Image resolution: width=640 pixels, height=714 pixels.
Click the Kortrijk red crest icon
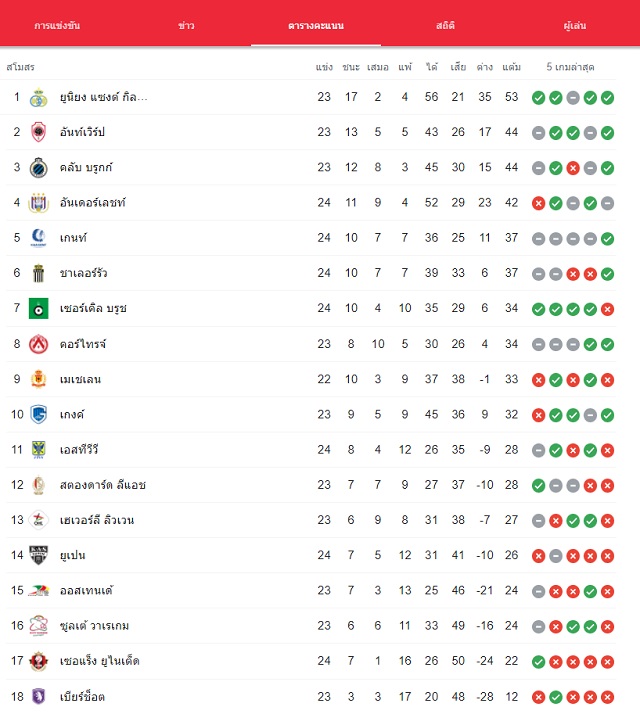coord(39,344)
